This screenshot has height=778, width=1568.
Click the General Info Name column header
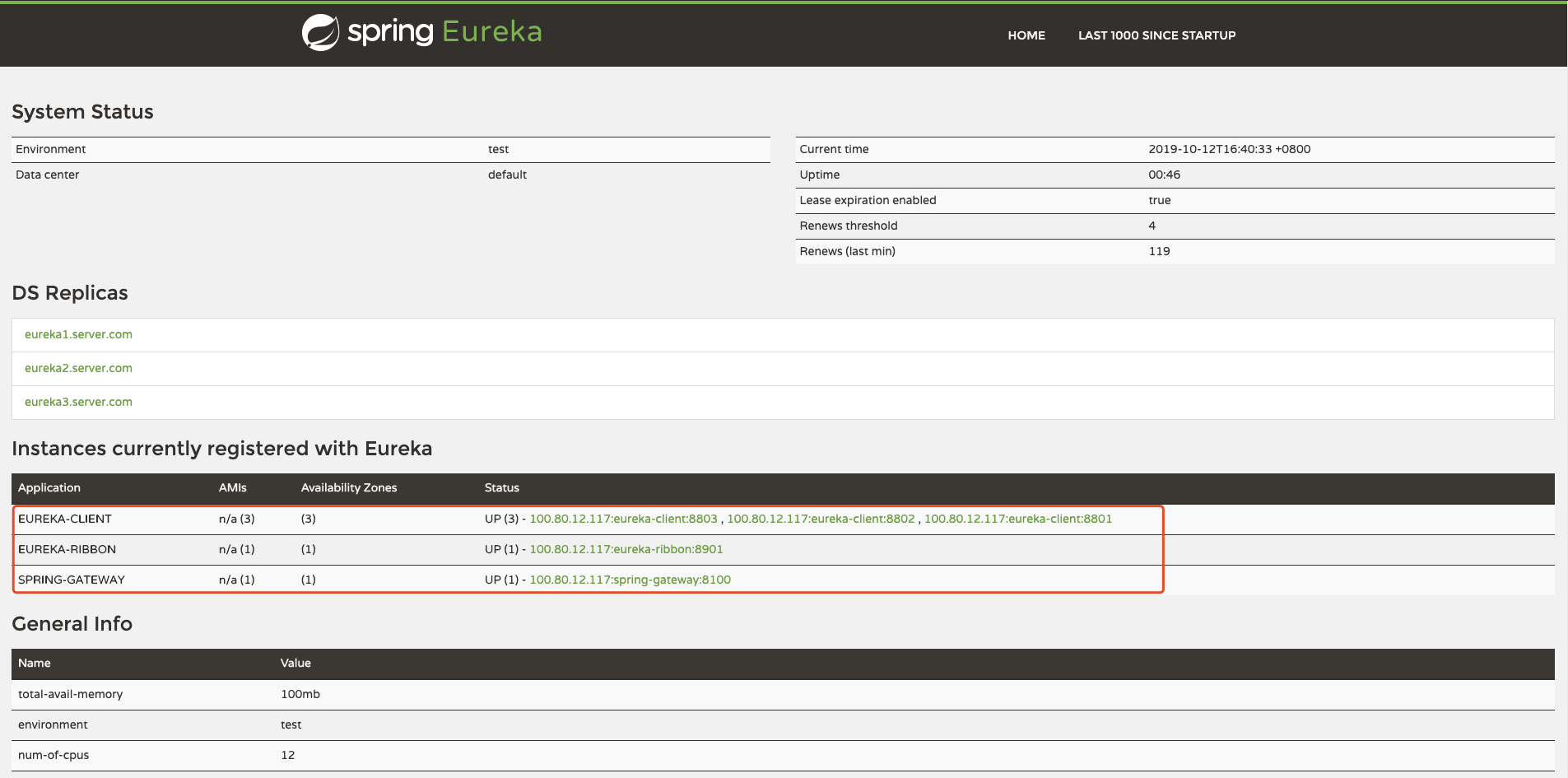click(x=35, y=663)
